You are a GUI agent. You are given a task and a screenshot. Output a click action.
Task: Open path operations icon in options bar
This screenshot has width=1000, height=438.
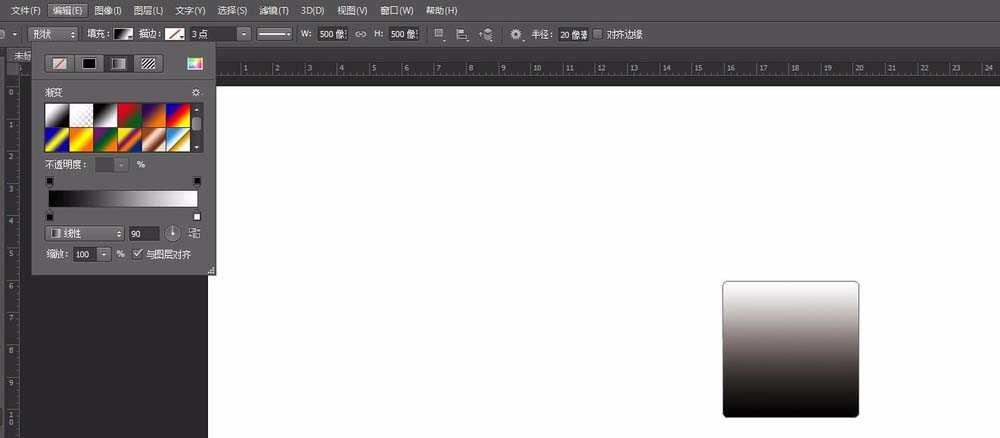coord(439,34)
